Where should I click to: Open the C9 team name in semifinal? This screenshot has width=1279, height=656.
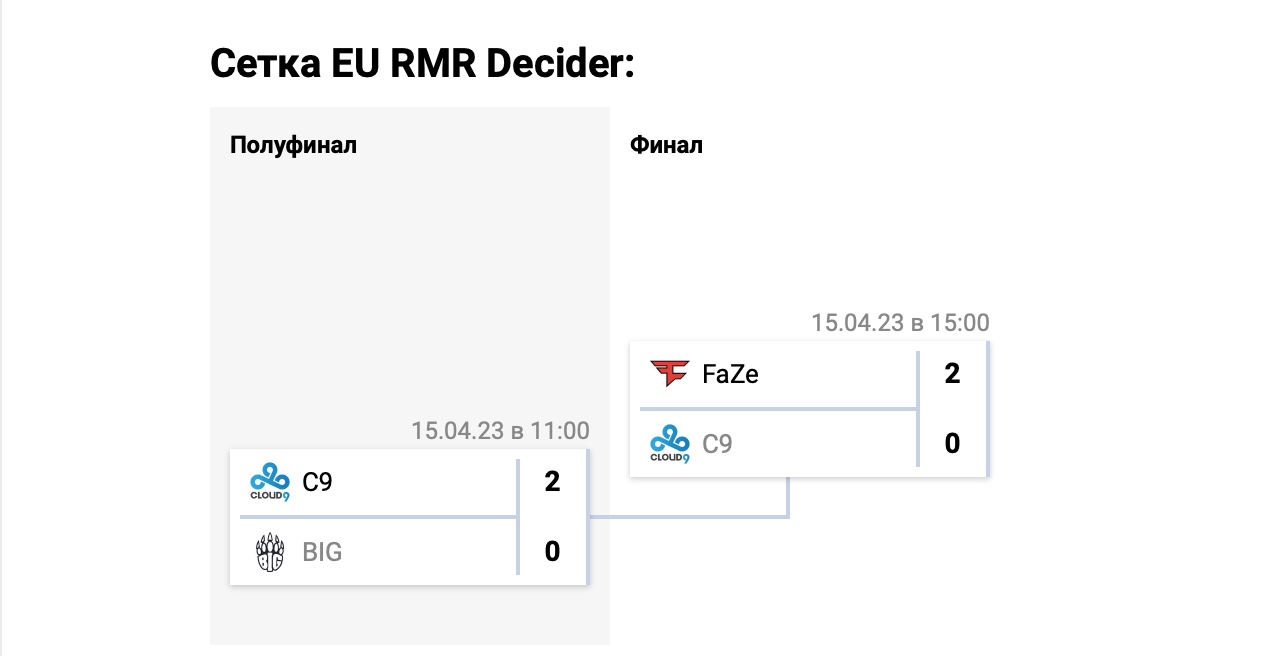[318, 482]
